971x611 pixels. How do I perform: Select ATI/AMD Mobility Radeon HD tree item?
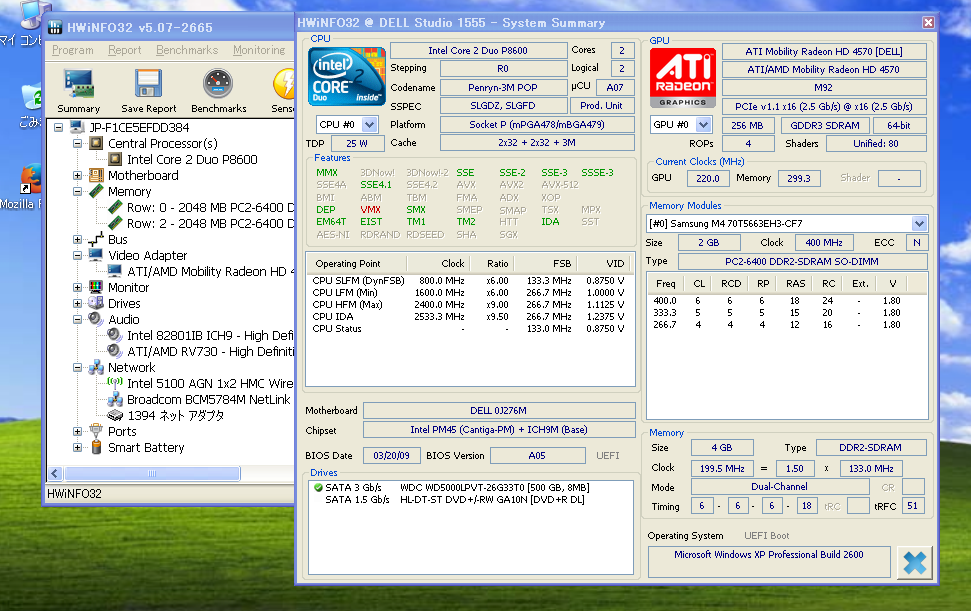point(210,271)
